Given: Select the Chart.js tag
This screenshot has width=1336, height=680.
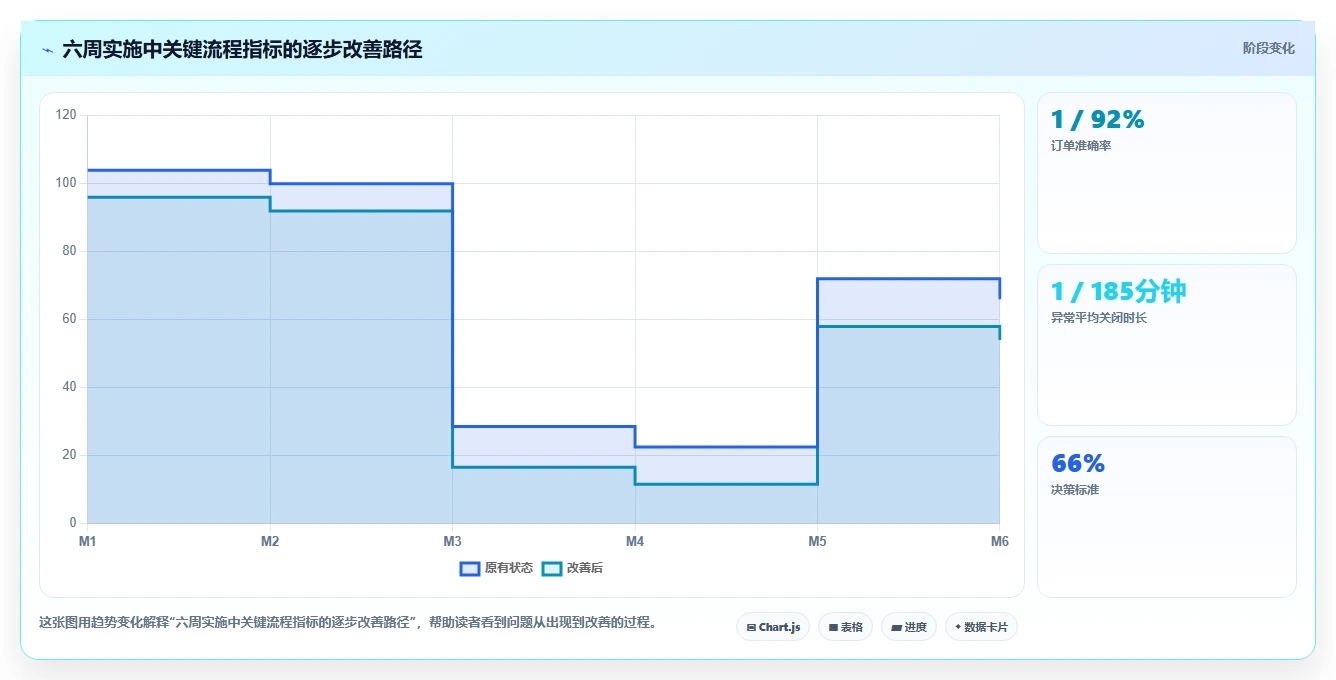Looking at the screenshot, I should [773, 627].
